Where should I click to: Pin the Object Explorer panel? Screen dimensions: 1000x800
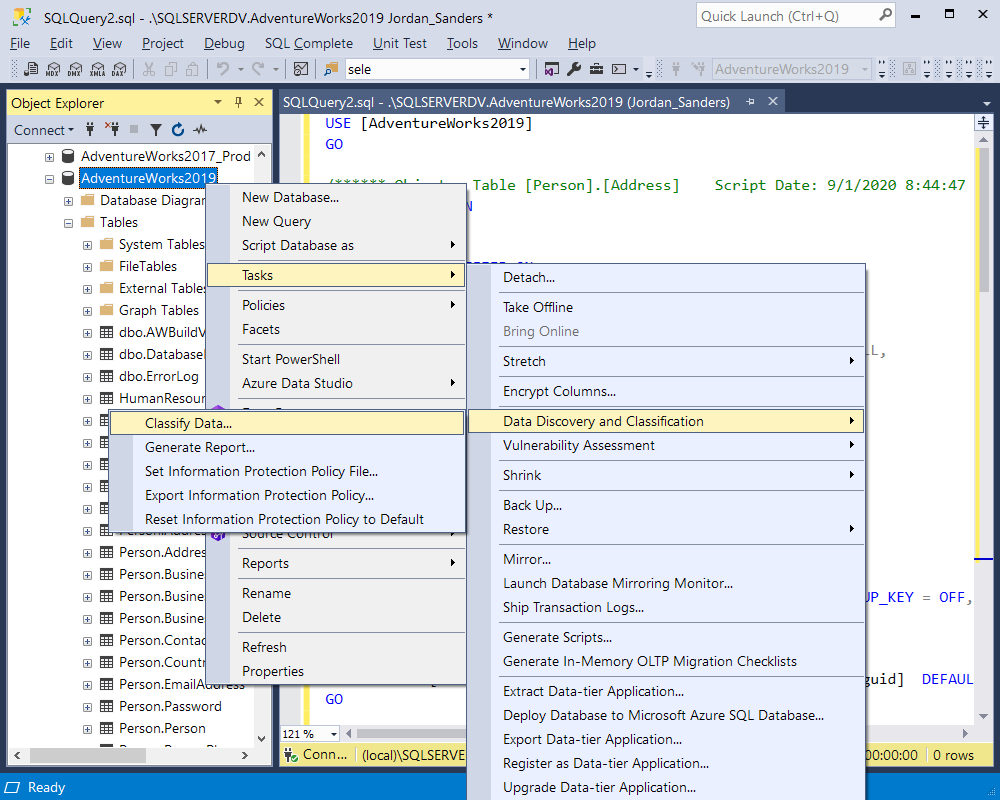click(239, 102)
